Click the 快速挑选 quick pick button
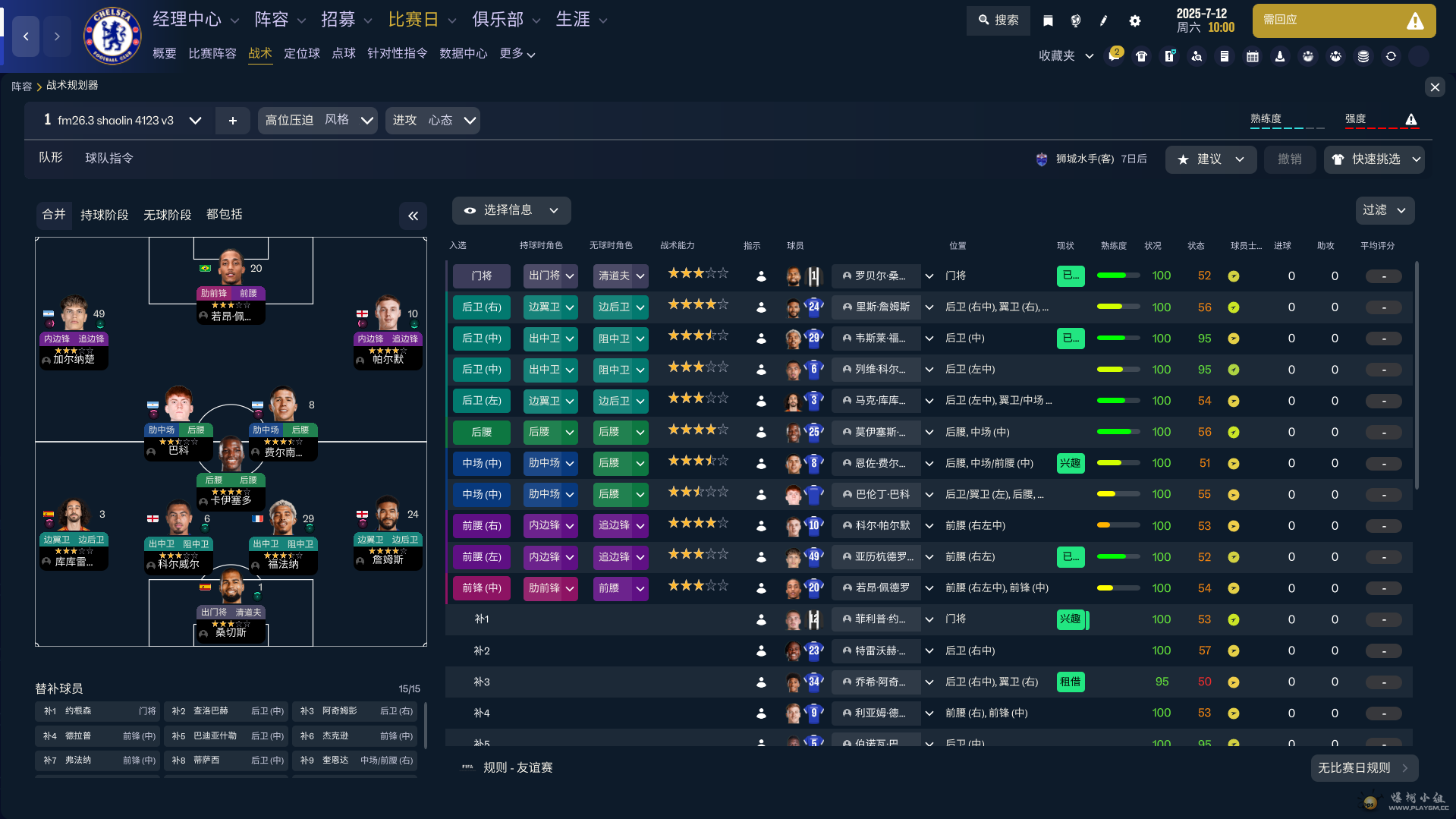Screen dimensions: 1456x819 point(1374,159)
